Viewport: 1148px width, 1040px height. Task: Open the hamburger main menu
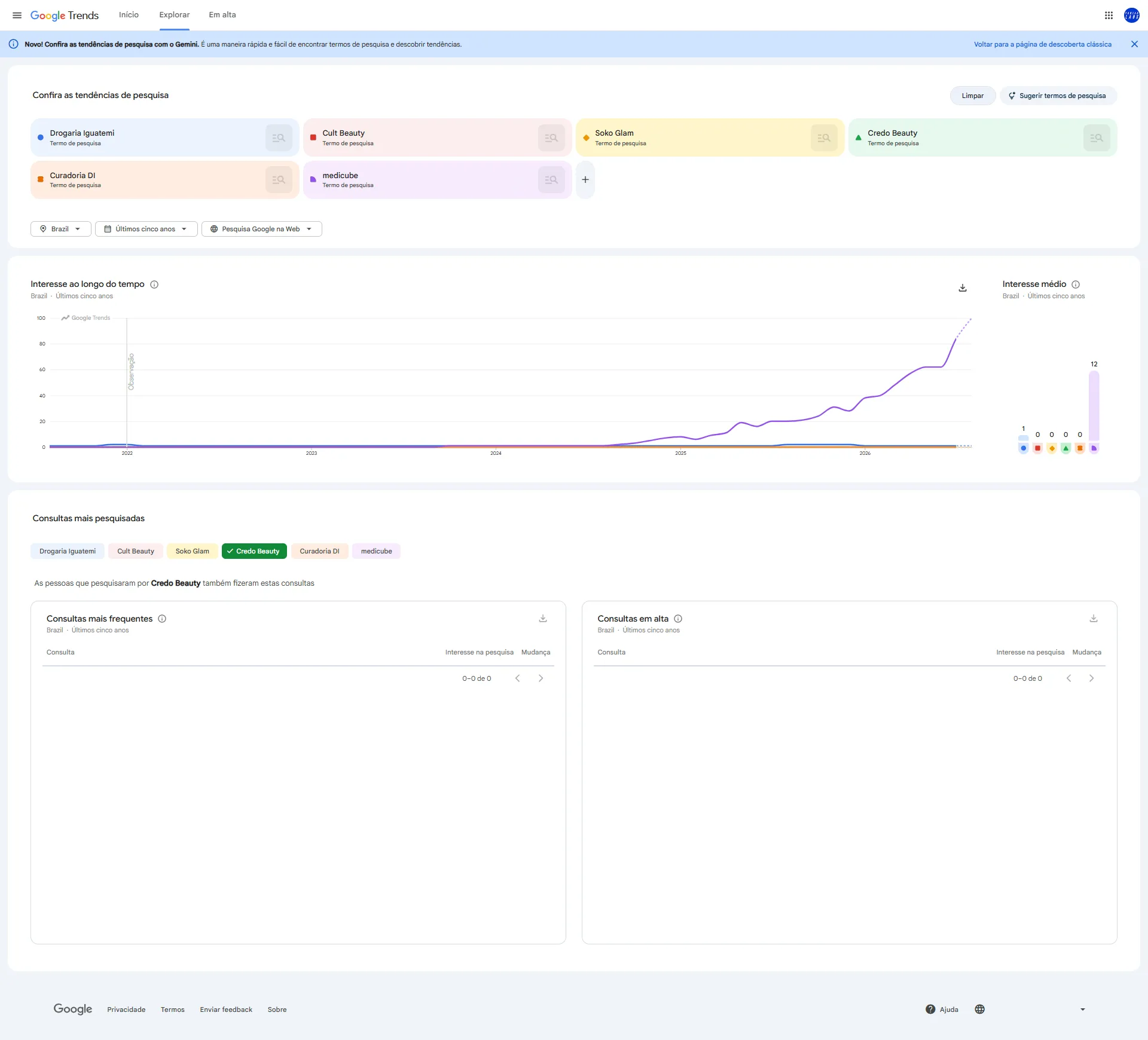point(17,15)
